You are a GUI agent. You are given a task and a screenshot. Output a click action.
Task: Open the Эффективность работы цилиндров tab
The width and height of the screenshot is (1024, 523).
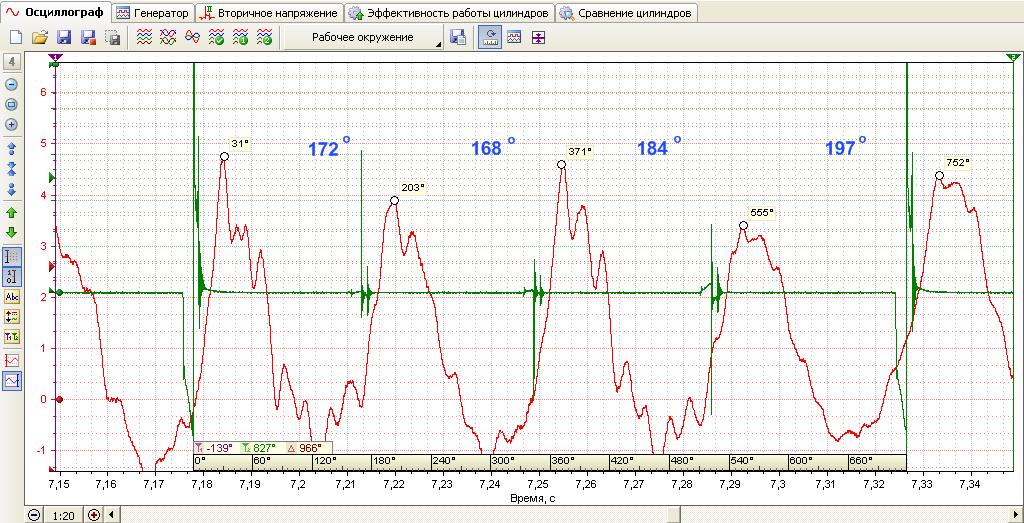click(x=449, y=13)
